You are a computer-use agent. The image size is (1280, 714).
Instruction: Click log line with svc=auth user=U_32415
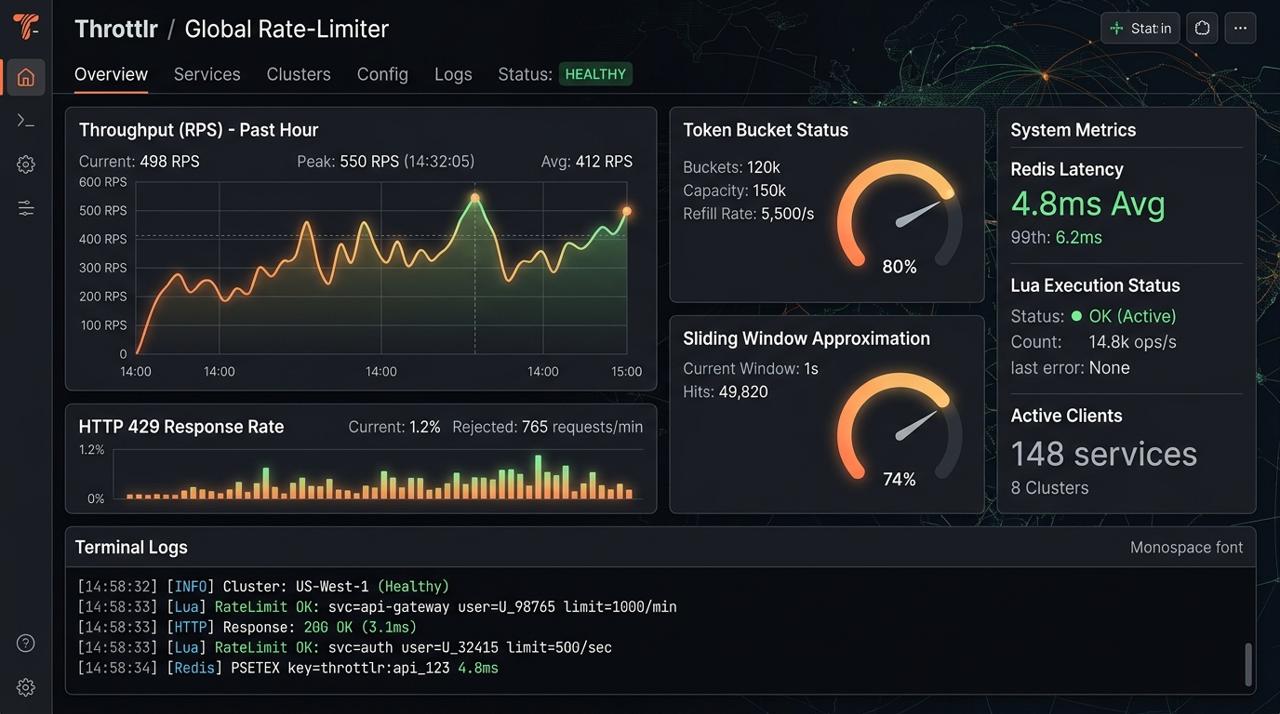(x=344, y=647)
